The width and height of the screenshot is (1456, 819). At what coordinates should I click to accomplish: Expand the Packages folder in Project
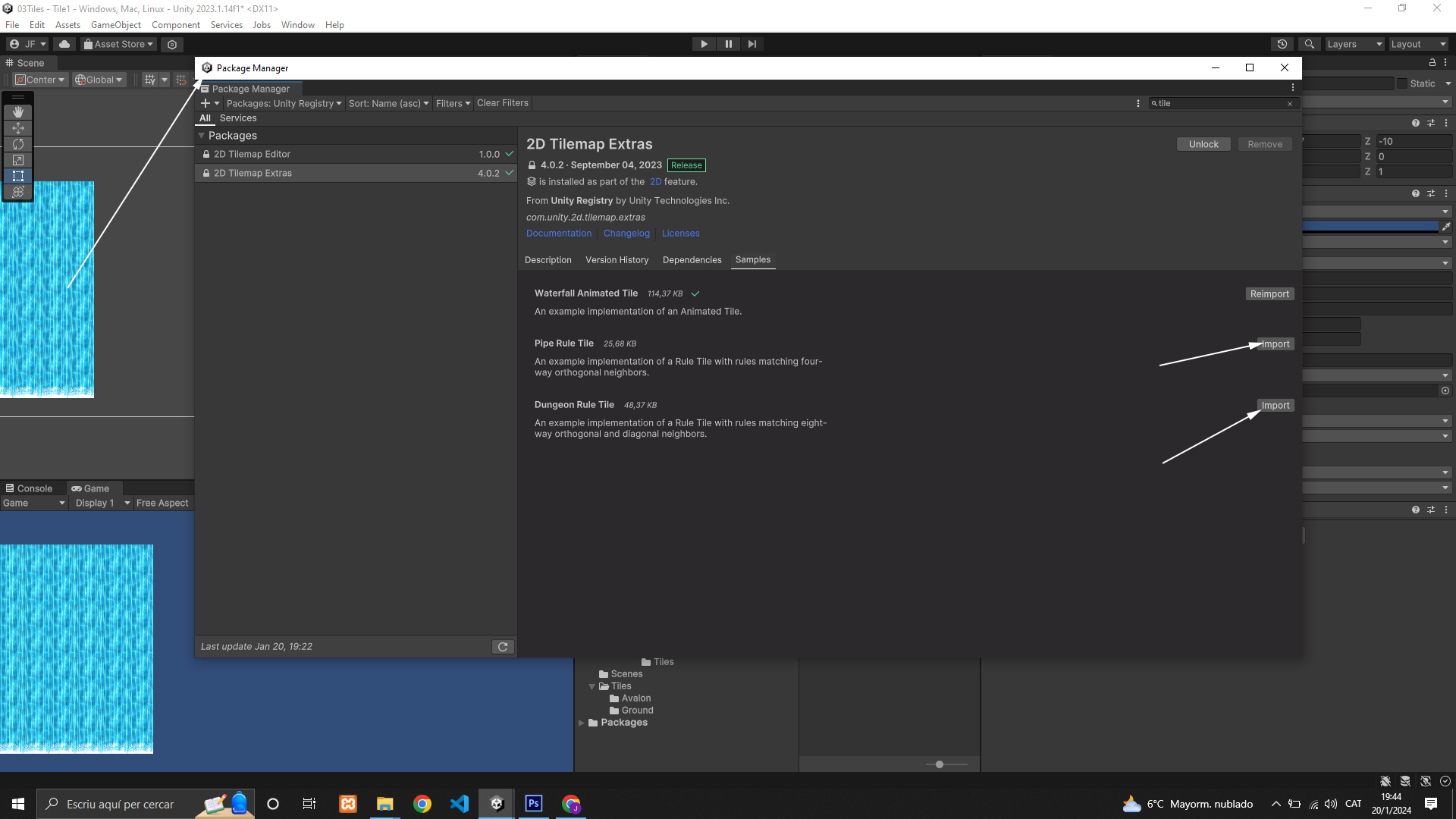(582, 723)
